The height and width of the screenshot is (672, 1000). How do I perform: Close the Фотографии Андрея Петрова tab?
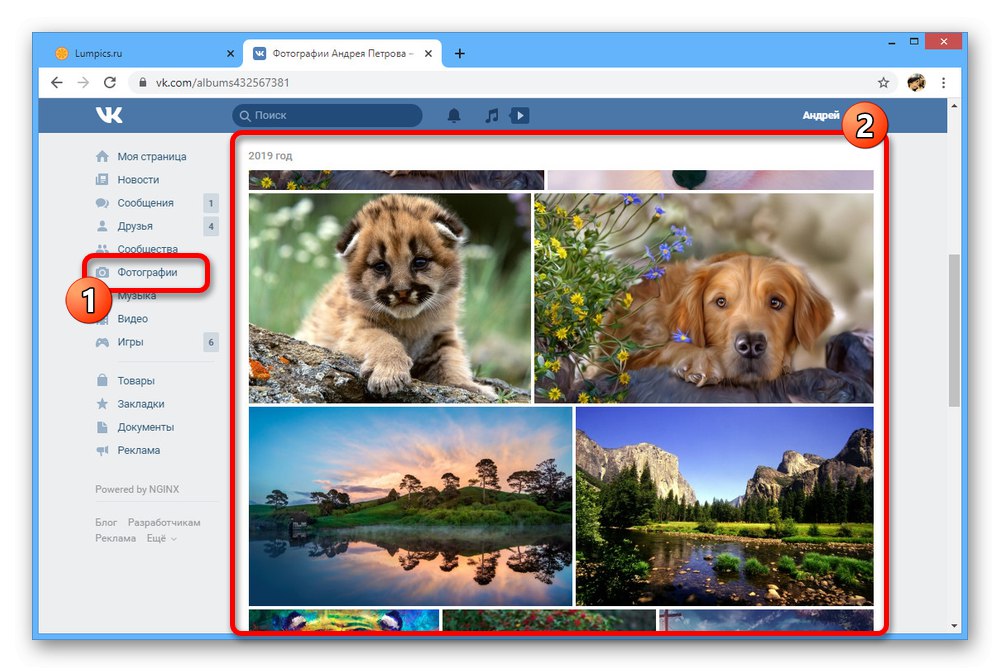[428, 54]
